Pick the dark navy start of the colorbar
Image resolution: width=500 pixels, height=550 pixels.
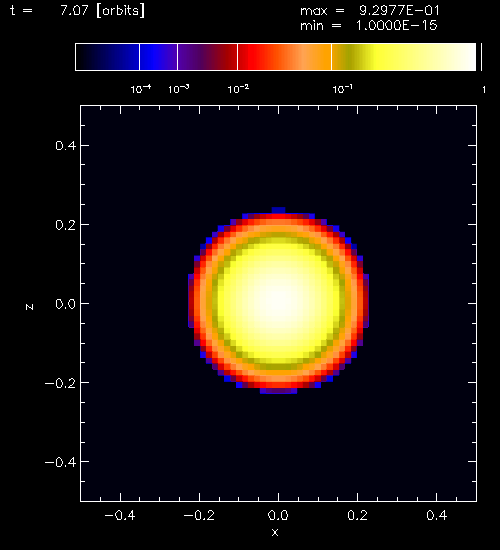pyautogui.click(x=107, y=57)
